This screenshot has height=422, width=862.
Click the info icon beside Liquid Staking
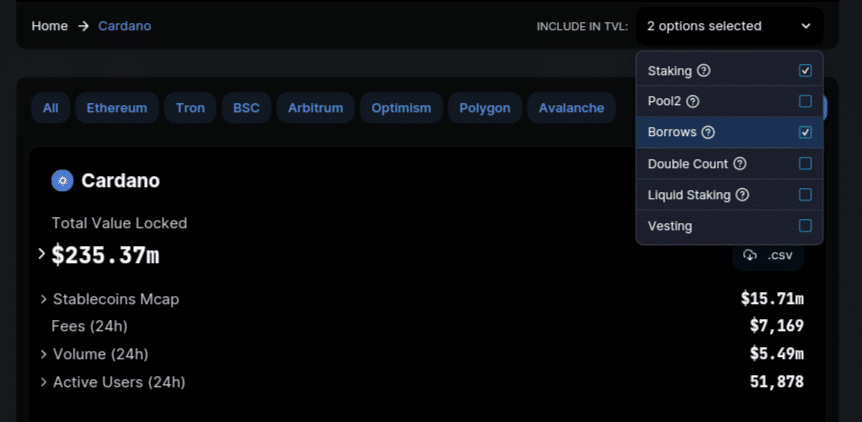tap(743, 195)
